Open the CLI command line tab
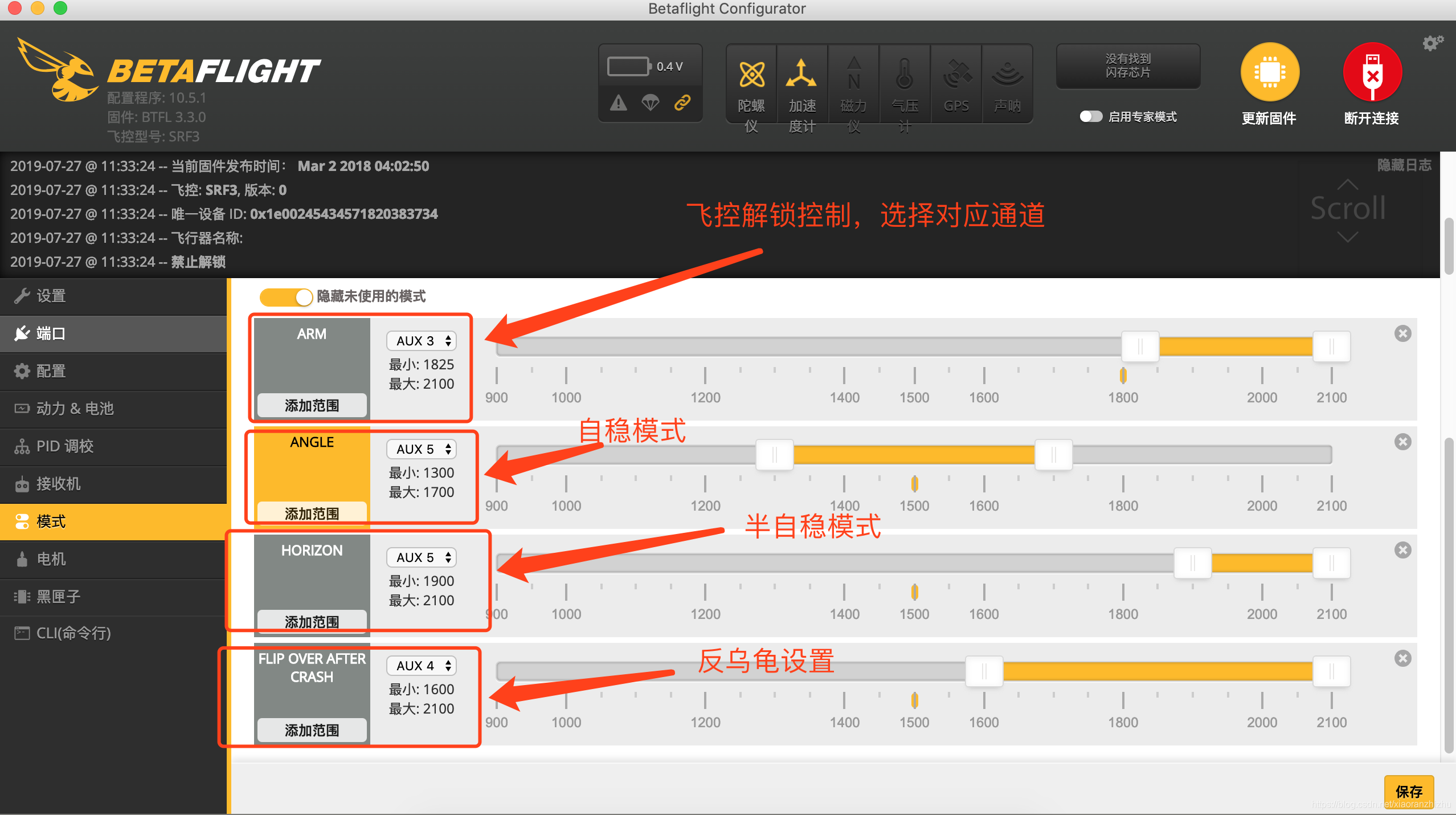This screenshot has width=1456, height=815. tap(113, 633)
